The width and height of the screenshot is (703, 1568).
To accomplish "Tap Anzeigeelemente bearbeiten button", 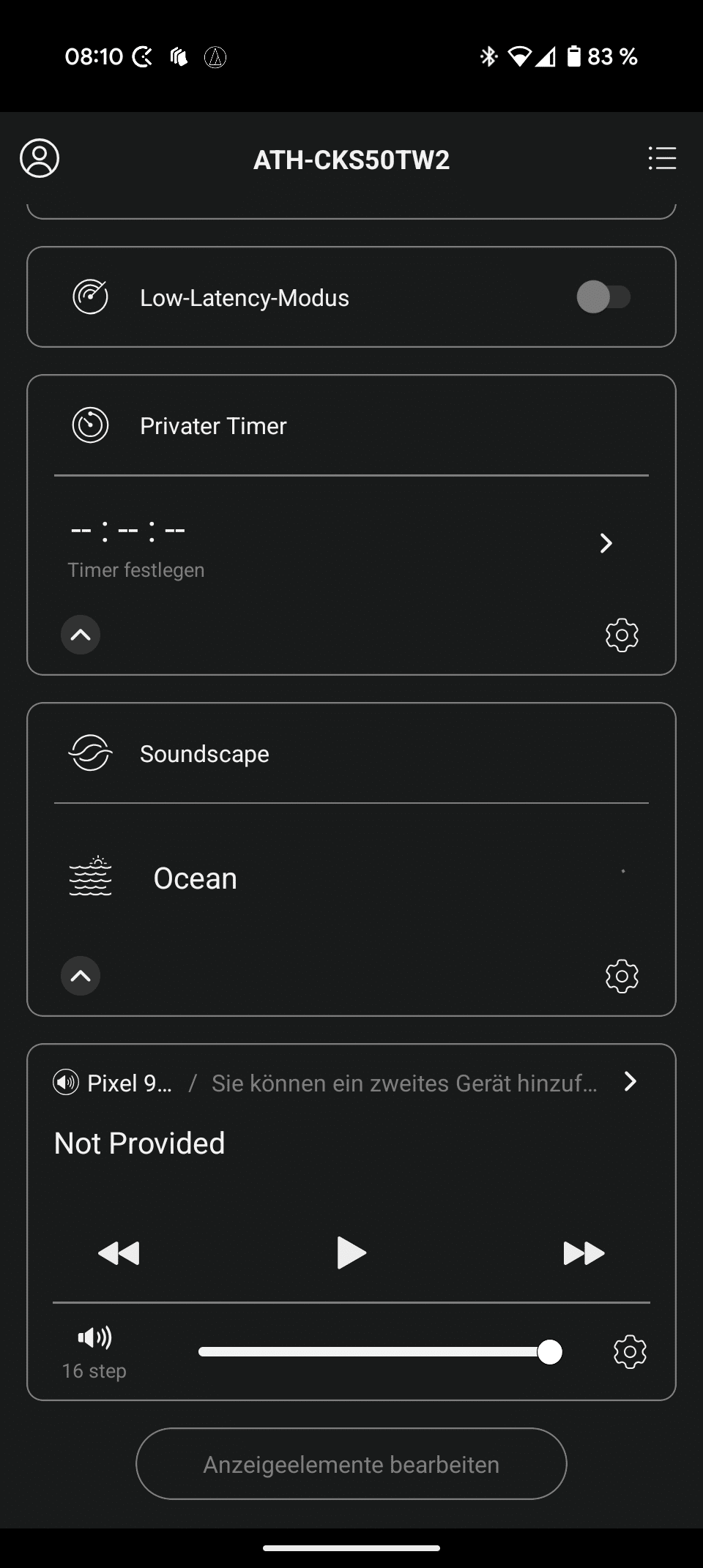I will (351, 1464).
